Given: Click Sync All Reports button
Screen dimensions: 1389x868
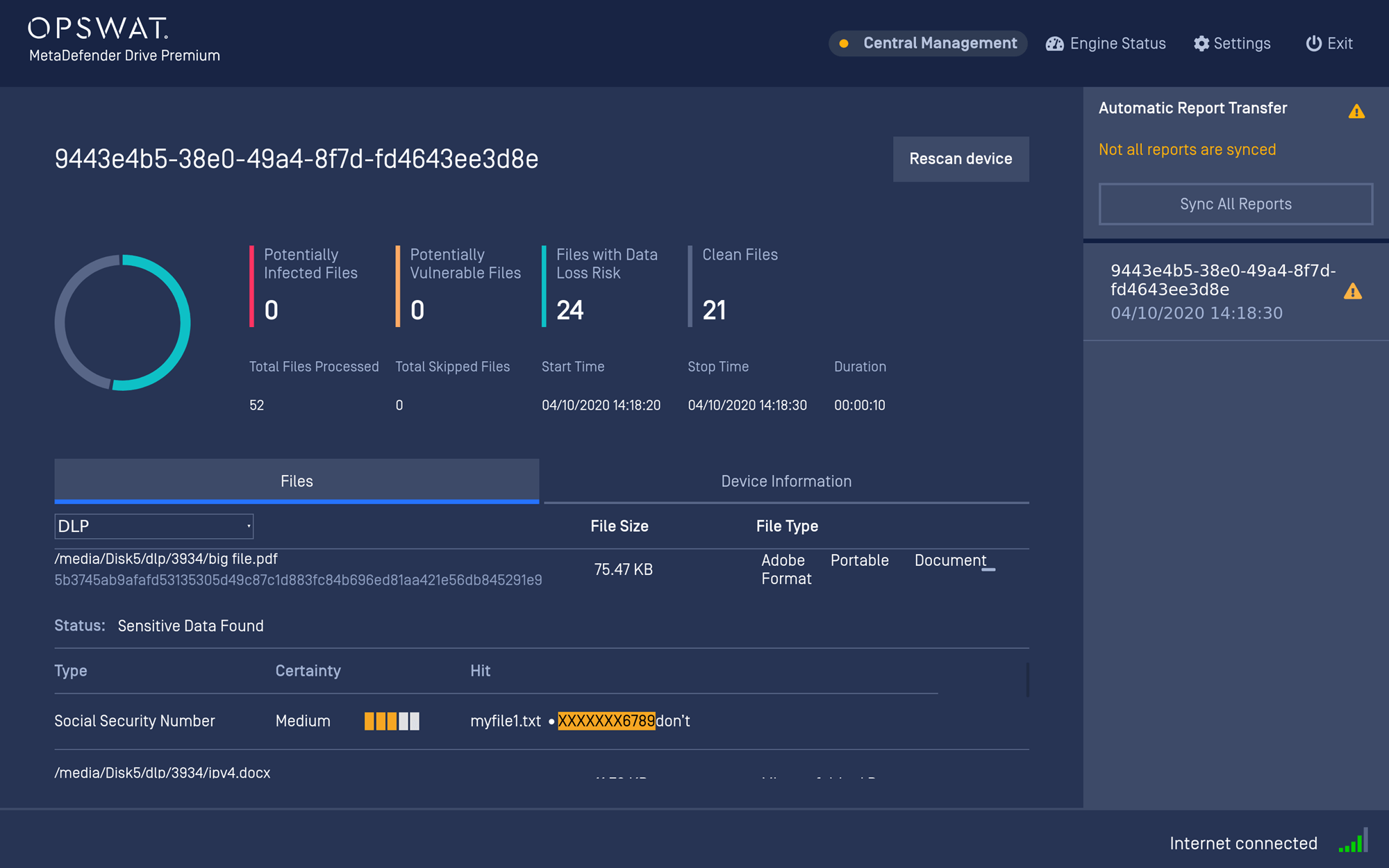Looking at the screenshot, I should pyautogui.click(x=1235, y=204).
